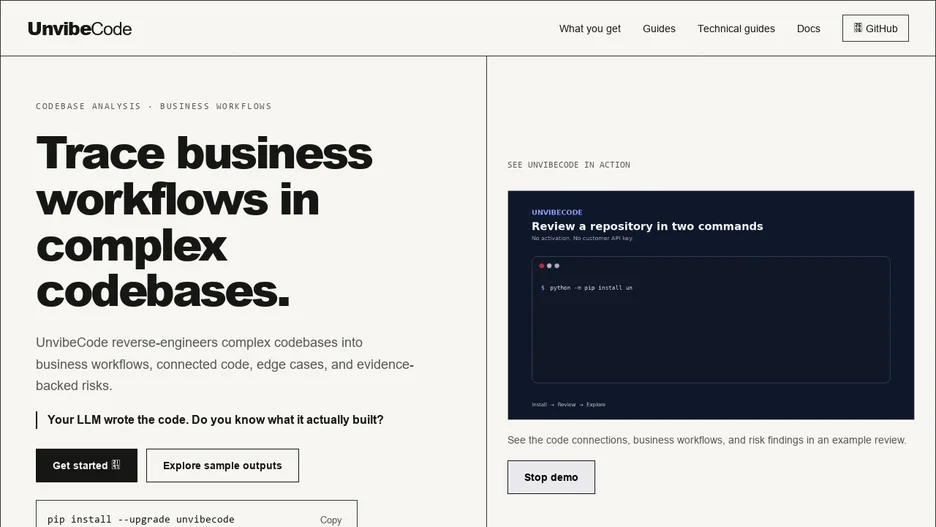Image resolution: width=936 pixels, height=527 pixels.
Task: Open the 'What you get' nav item
Action: [590, 29]
